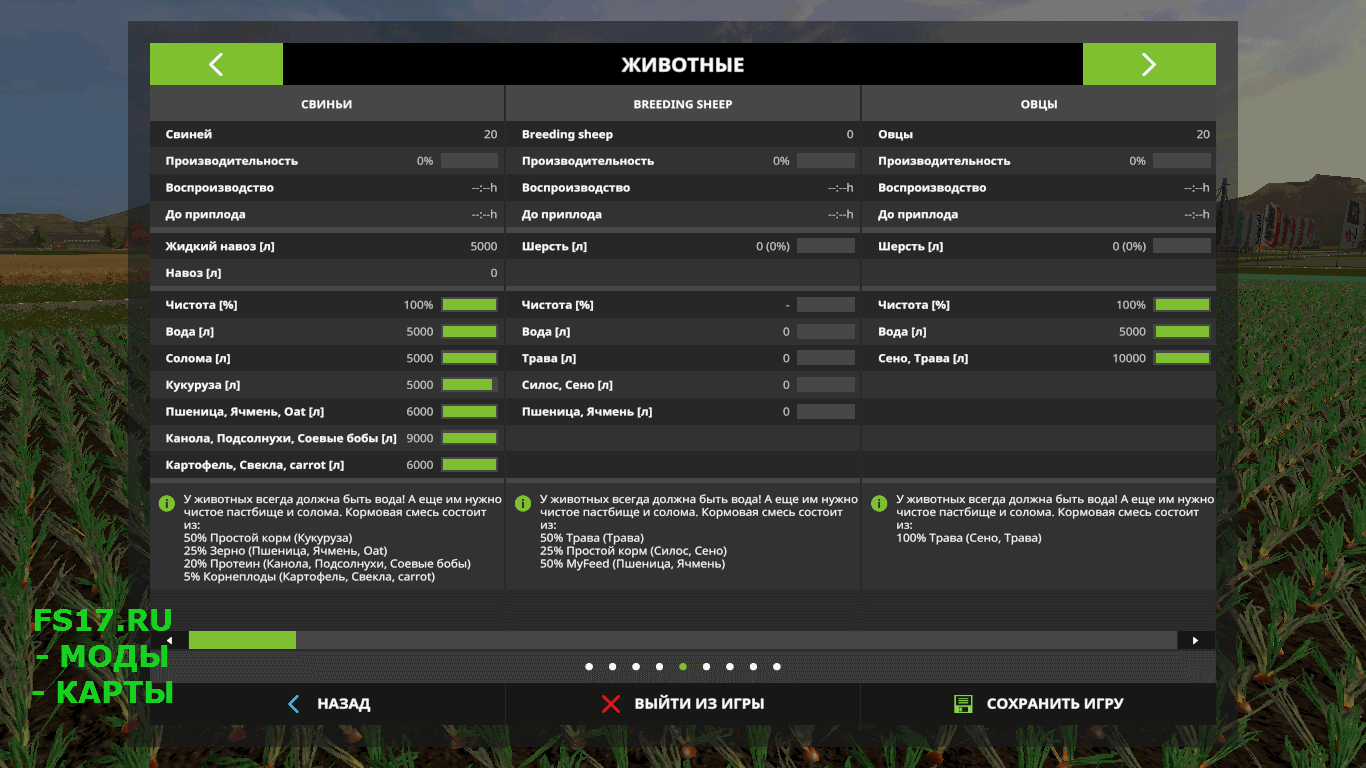This screenshot has height=768, width=1366.
Task: Go to next page with right arrow
Action: (x=1149, y=64)
